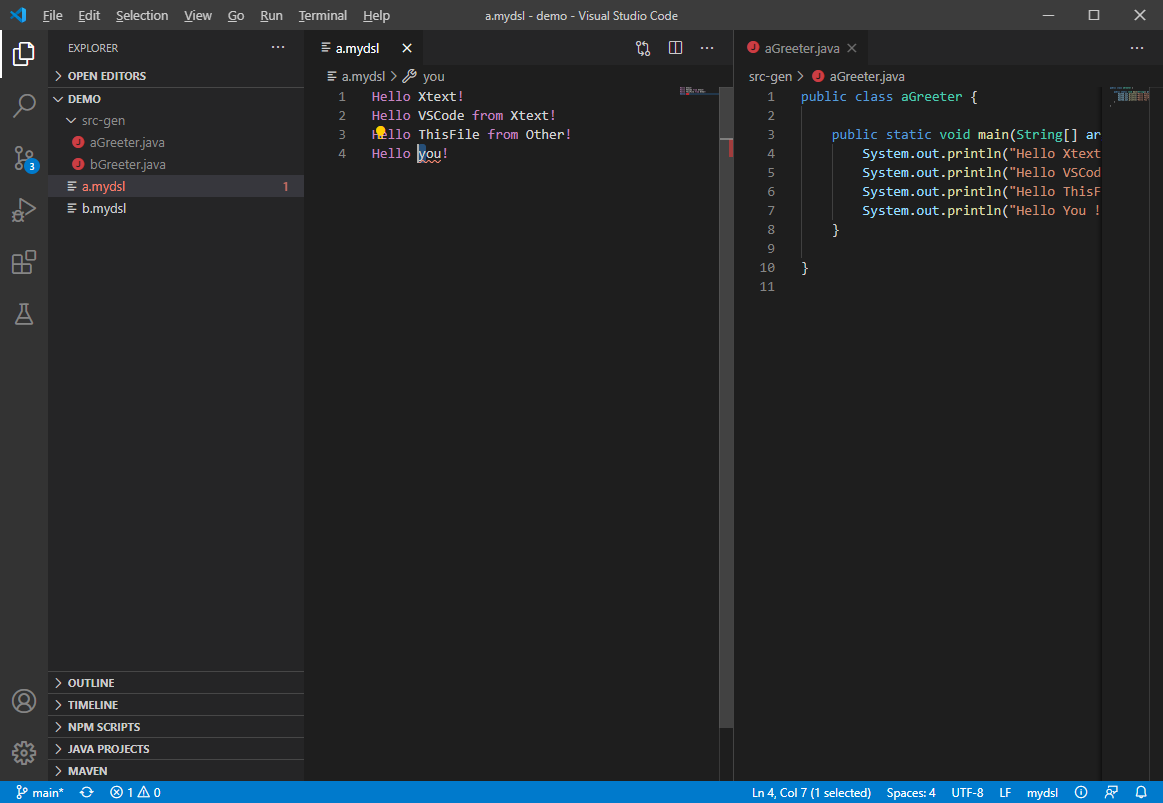Click the Accounts icon in activity bar
This screenshot has height=803, width=1163.
coord(24,701)
